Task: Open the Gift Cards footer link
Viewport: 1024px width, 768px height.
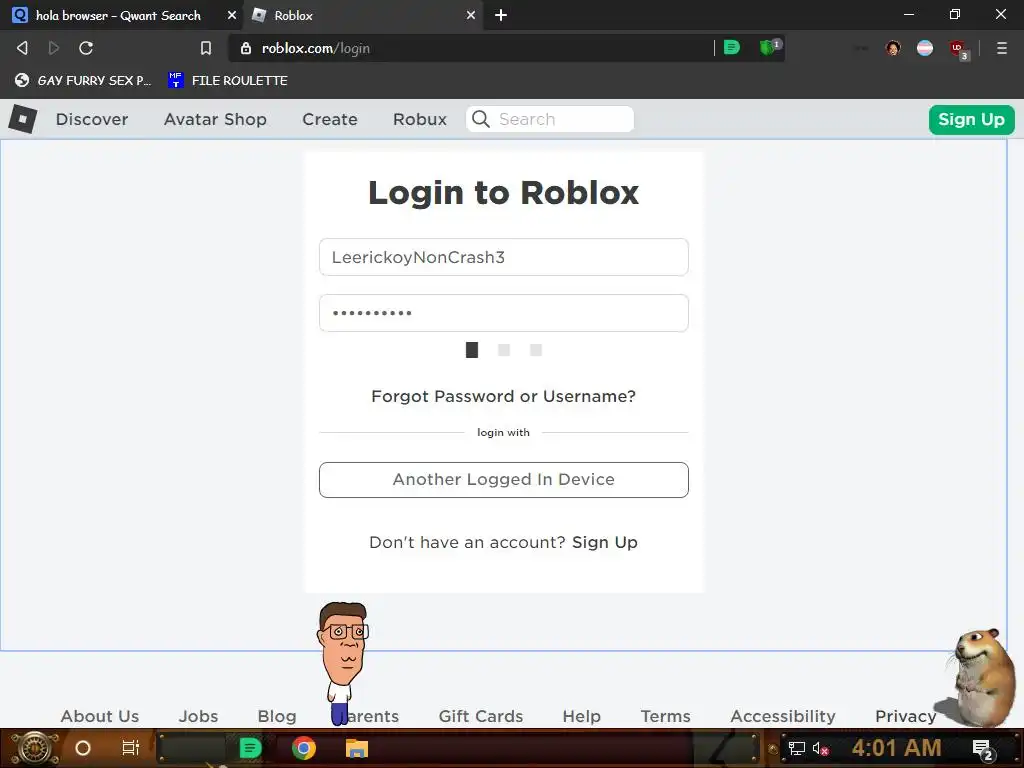Action: pyautogui.click(x=481, y=716)
